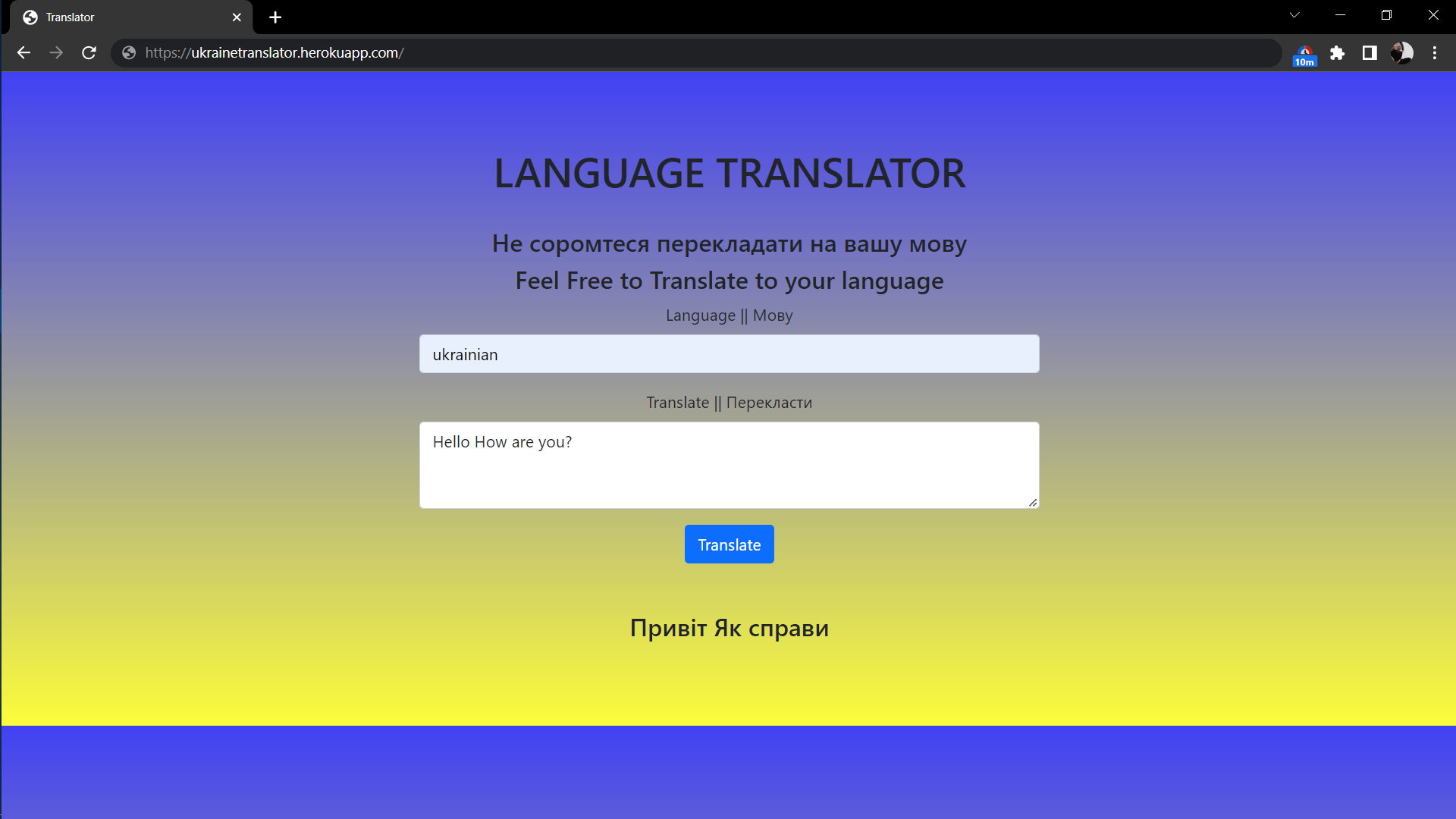Click the browser back arrow

pyautogui.click(x=24, y=52)
